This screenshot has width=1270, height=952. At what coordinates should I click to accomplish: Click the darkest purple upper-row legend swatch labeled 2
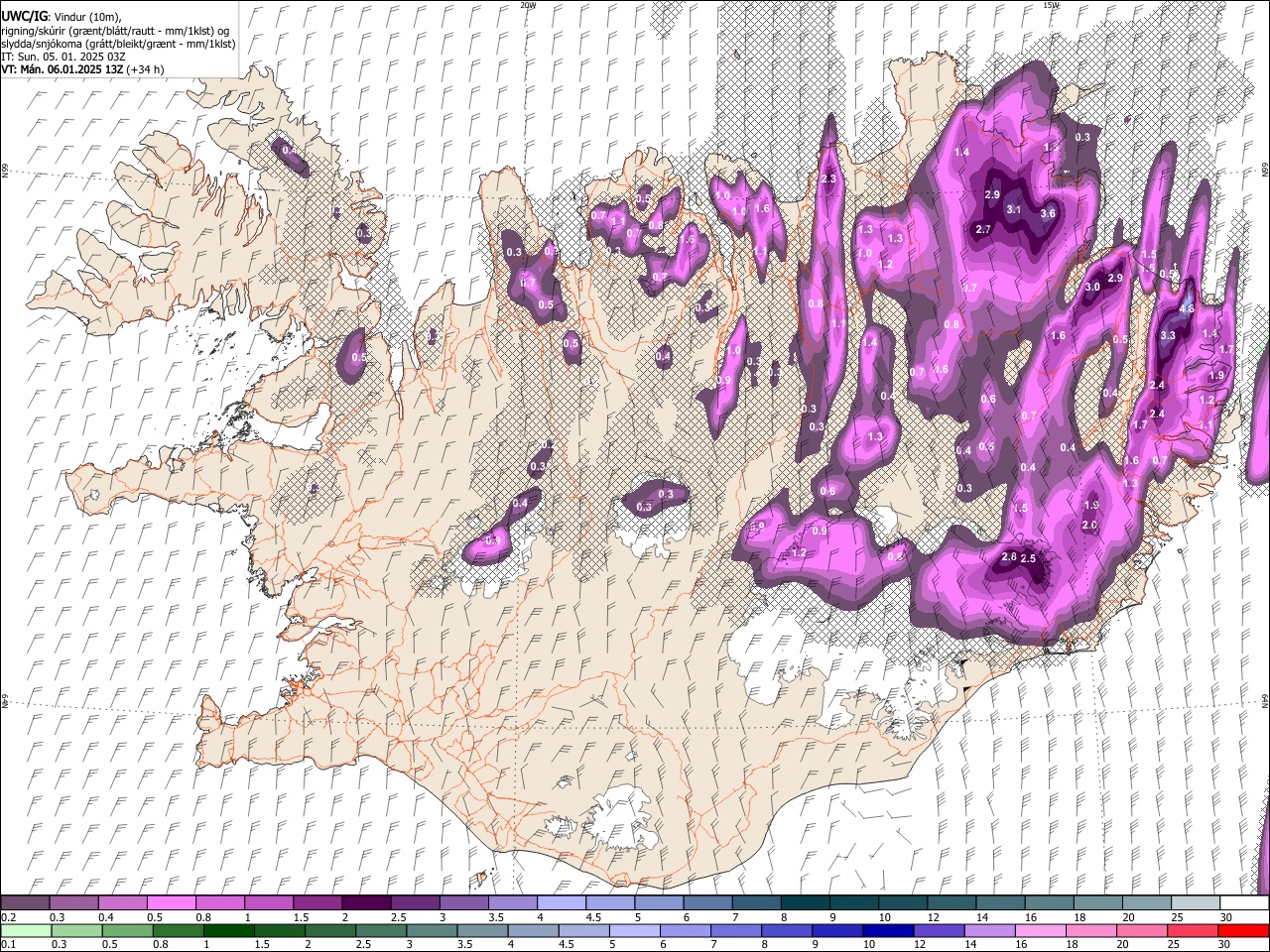(x=365, y=902)
